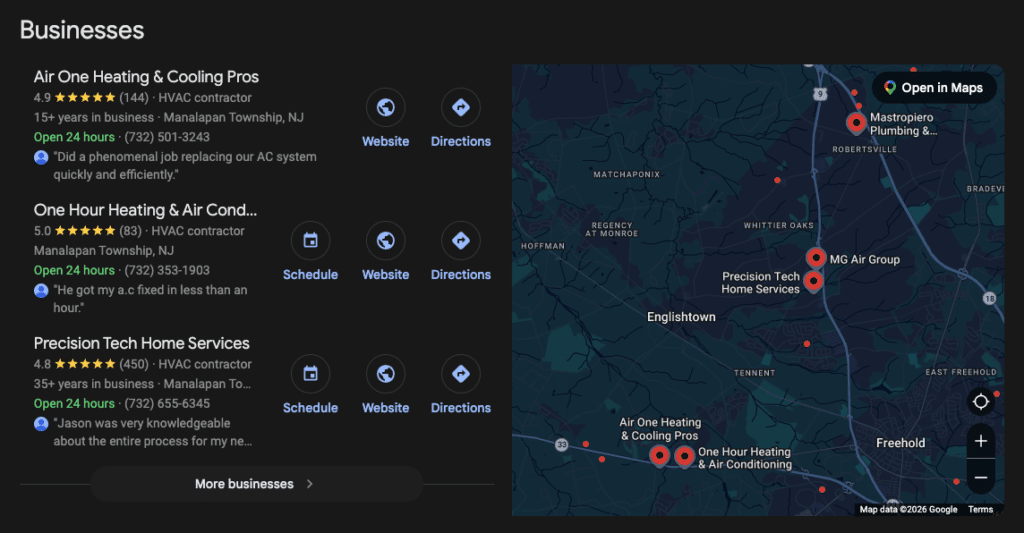Open One Hour Heating website globe icon
The height and width of the screenshot is (533, 1024).
coord(385,240)
